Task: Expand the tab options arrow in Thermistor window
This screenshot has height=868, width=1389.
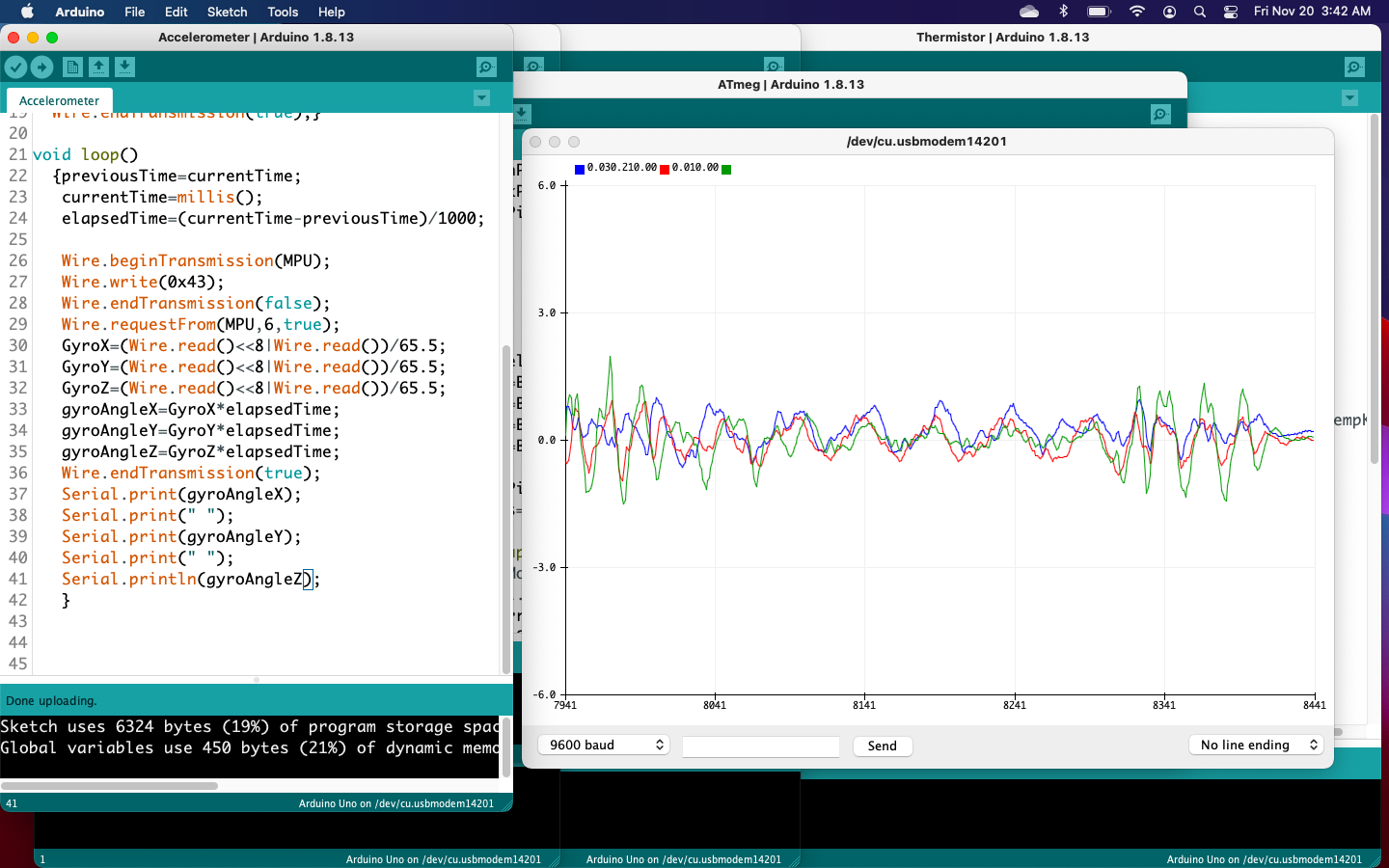Action: 1349,98
